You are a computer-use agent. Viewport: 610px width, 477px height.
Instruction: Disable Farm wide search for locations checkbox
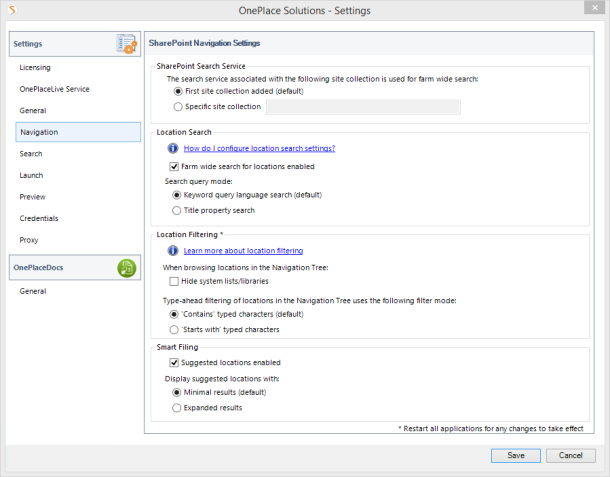pyautogui.click(x=174, y=167)
